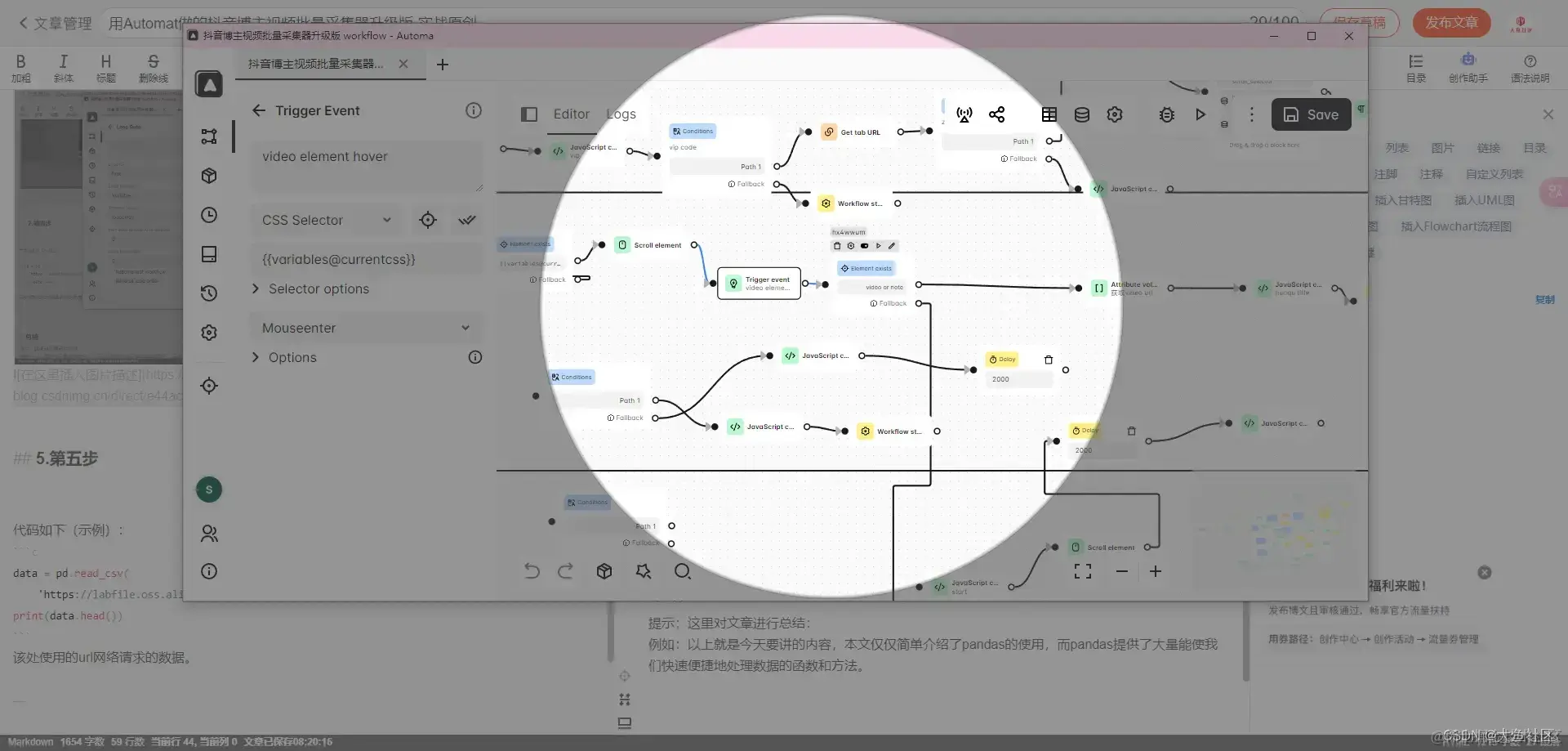Close the 抖音博主视频批量采集器 workflow tab
Image resolution: width=1568 pixels, height=751 pixels.
pos(403,64)
